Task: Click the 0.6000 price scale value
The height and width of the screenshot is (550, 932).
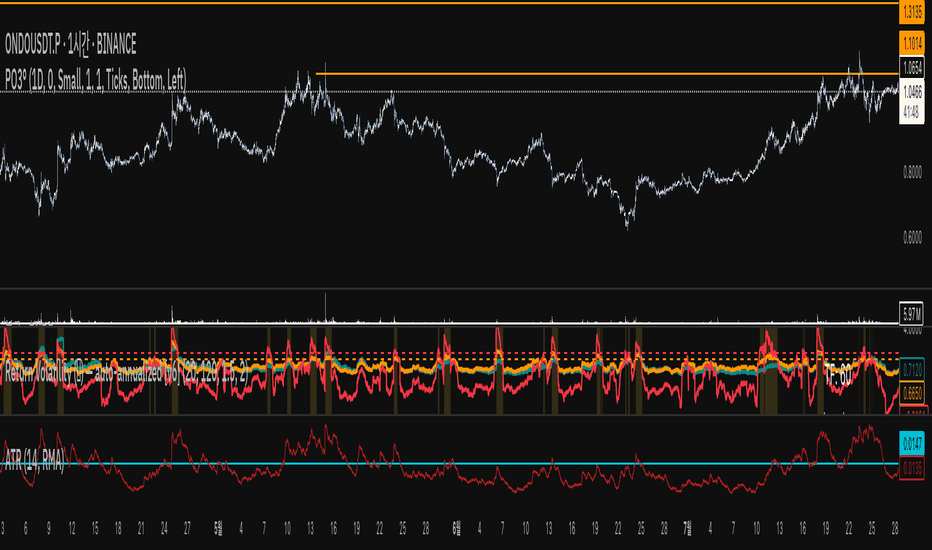Action: coord(912,237)
